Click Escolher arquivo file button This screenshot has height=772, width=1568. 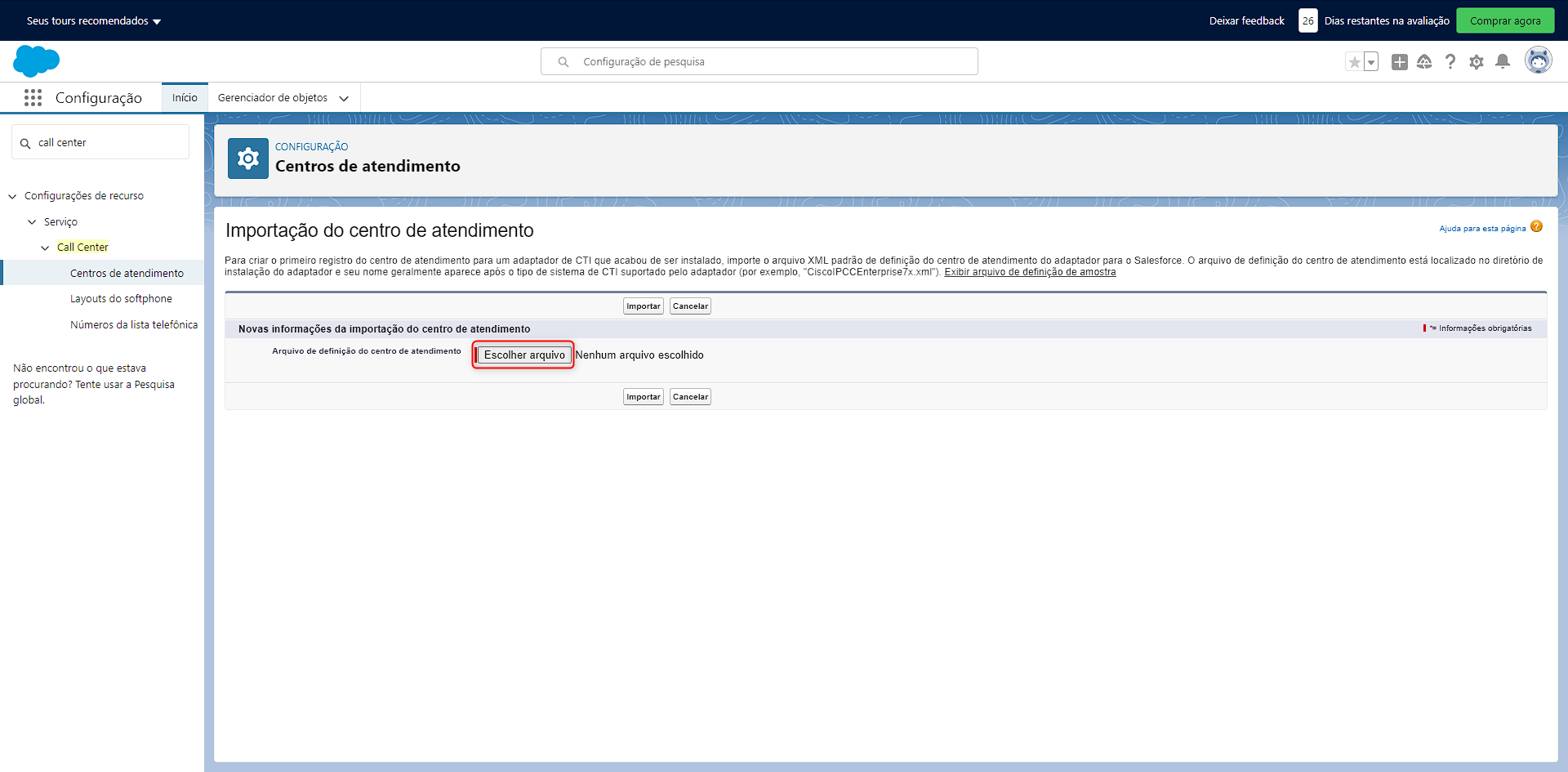[x=524, y=355]
